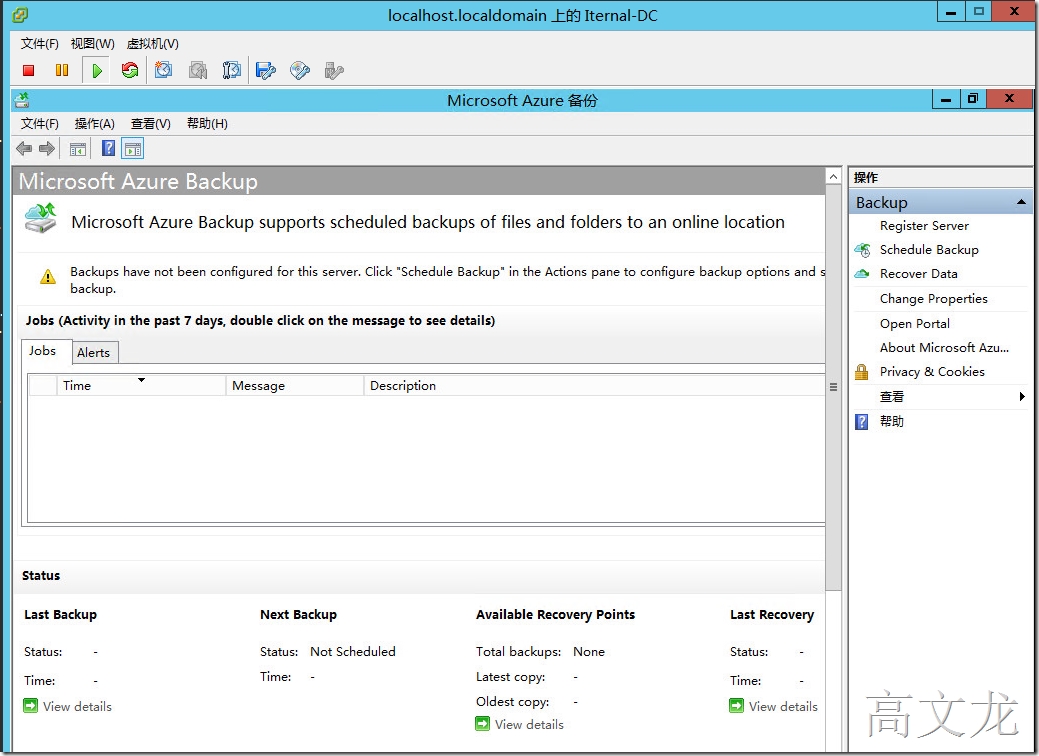Click the USB device connect icon

click(x=334, y=70)
